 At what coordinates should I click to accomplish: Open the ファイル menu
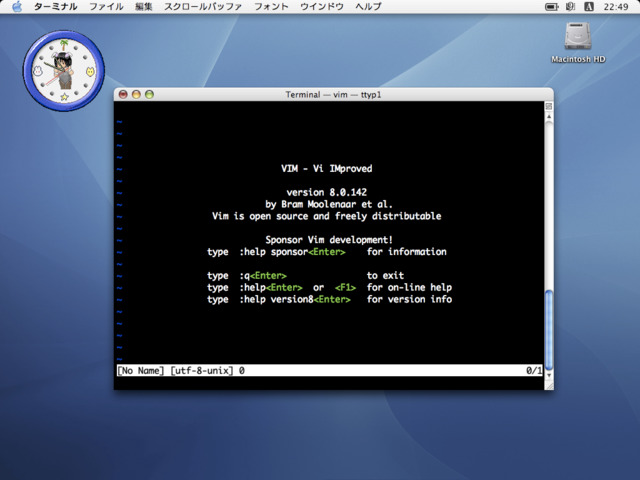[106, 7]
